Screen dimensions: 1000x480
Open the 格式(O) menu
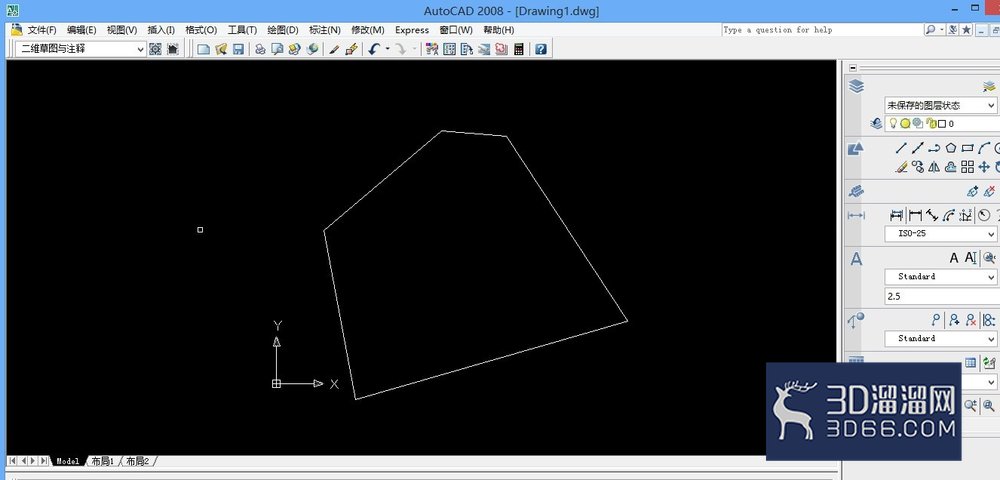[201, 30]
